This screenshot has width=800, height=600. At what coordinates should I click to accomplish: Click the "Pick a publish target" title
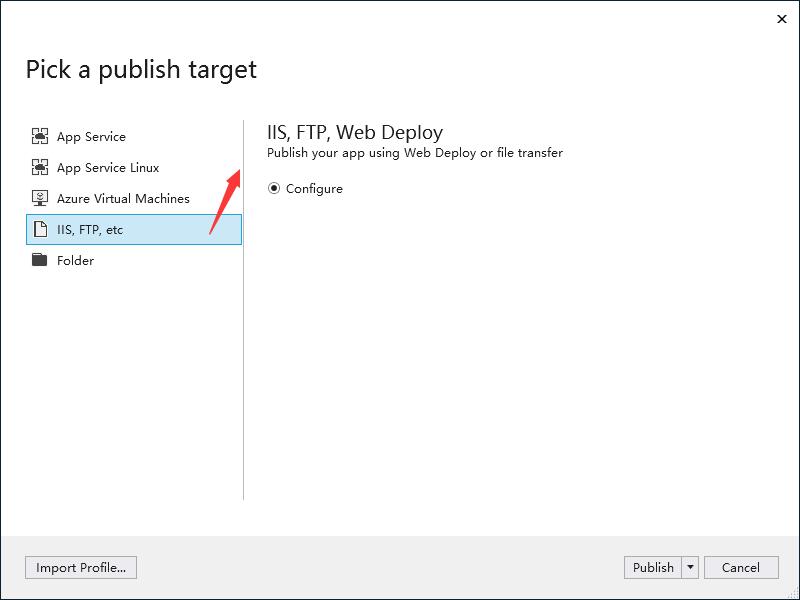[141, 69]
